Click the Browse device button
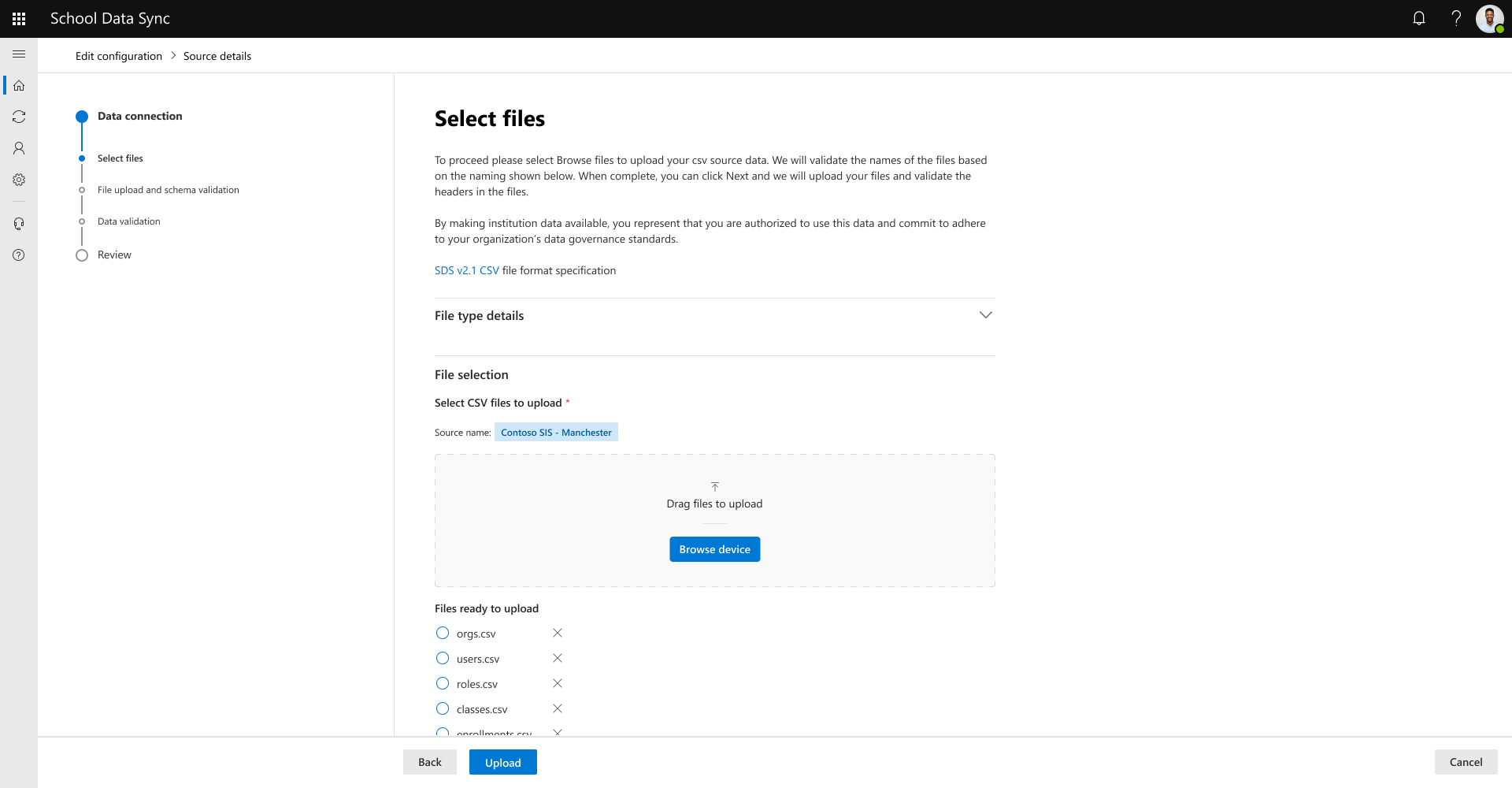This screenshot has width=1512, height=788. (715, 549)
